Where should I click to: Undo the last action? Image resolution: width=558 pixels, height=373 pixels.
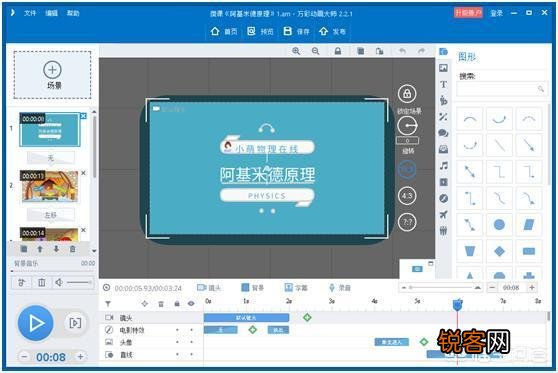coord(402,51)
